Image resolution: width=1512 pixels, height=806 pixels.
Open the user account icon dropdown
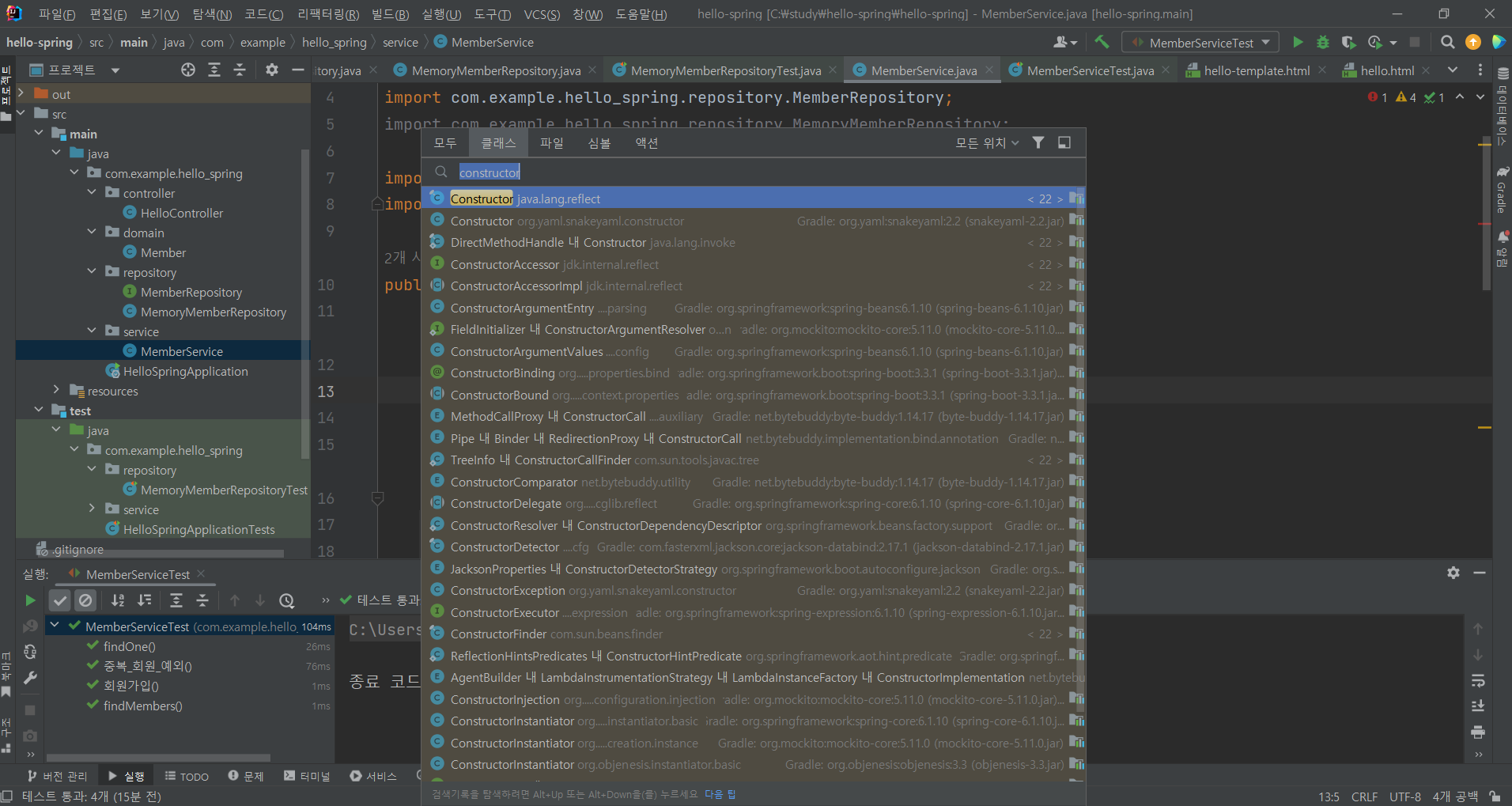(1065, 42)
